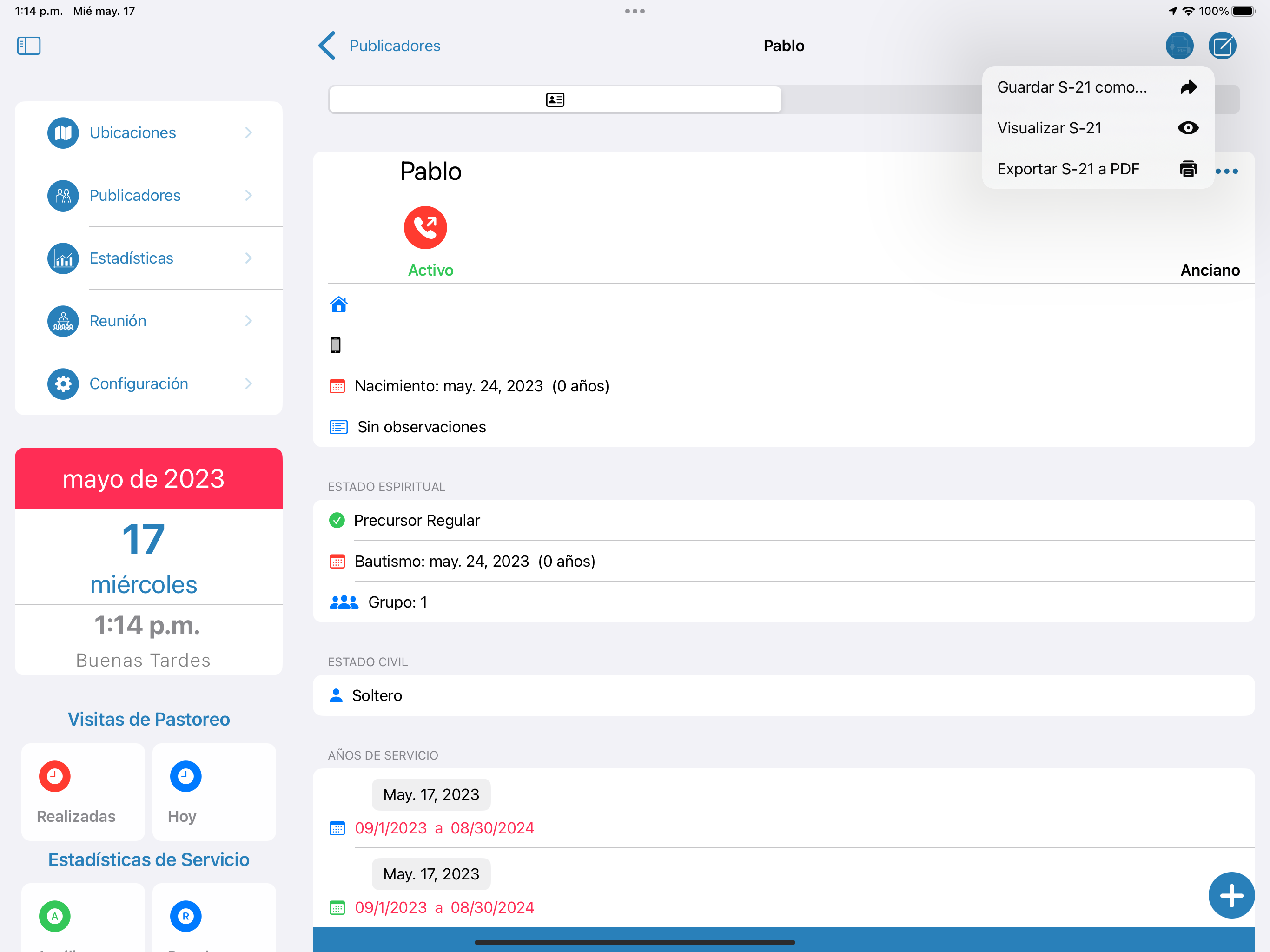
Task: Tap the Soltero person icon
Action: click(336, 696)
